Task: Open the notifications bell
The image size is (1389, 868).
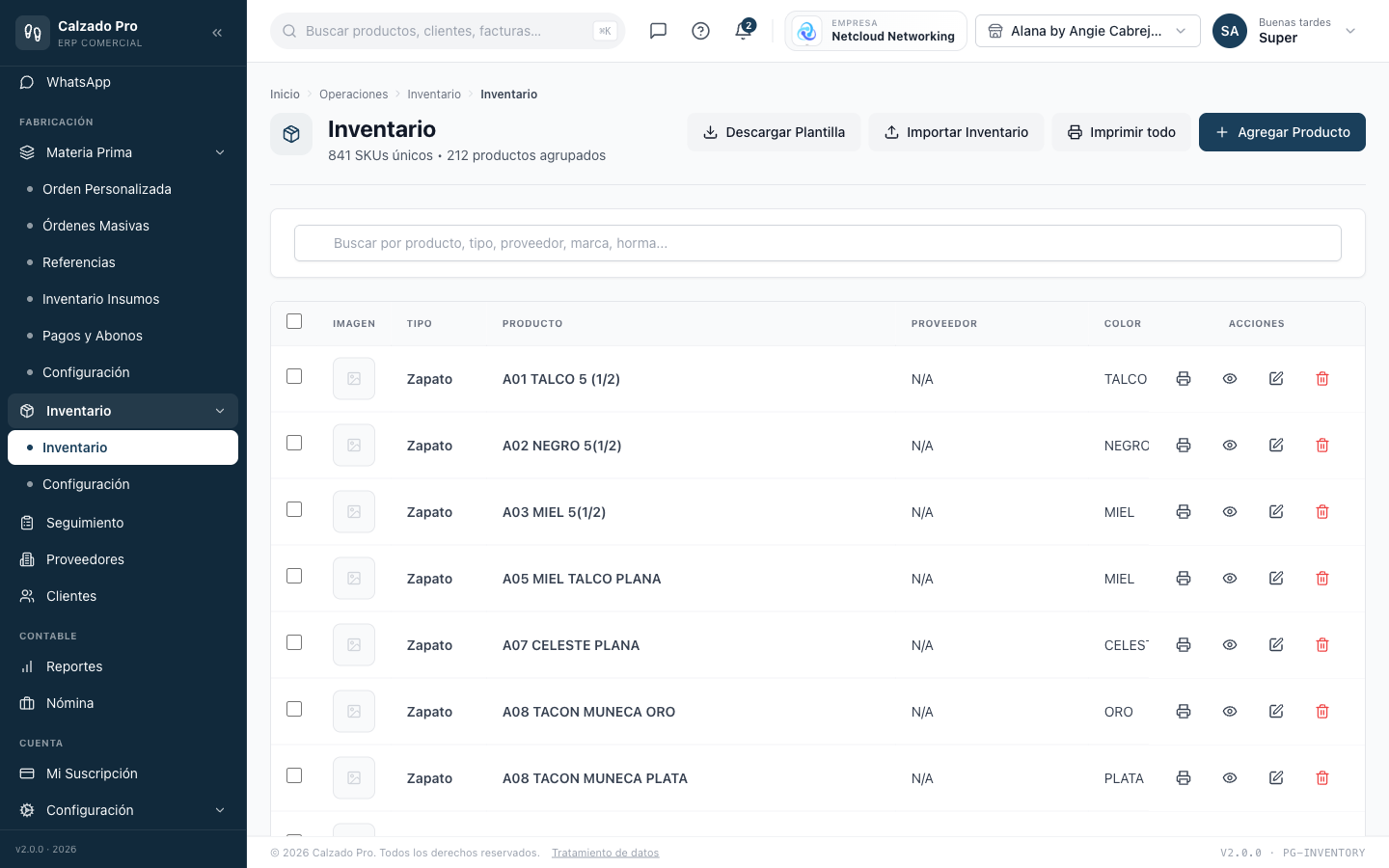Action: click(x=743, y=31)
